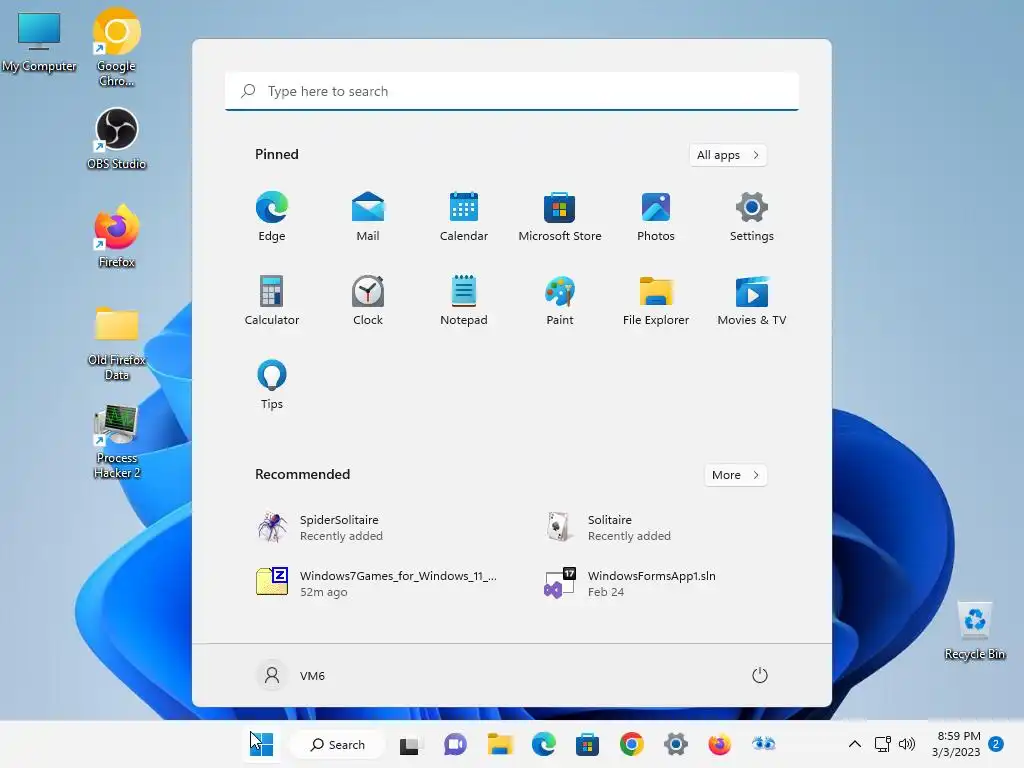Click the power button in Start menu
The height and width of the screenshot is (768, 1024).
(x=760, y=675)
